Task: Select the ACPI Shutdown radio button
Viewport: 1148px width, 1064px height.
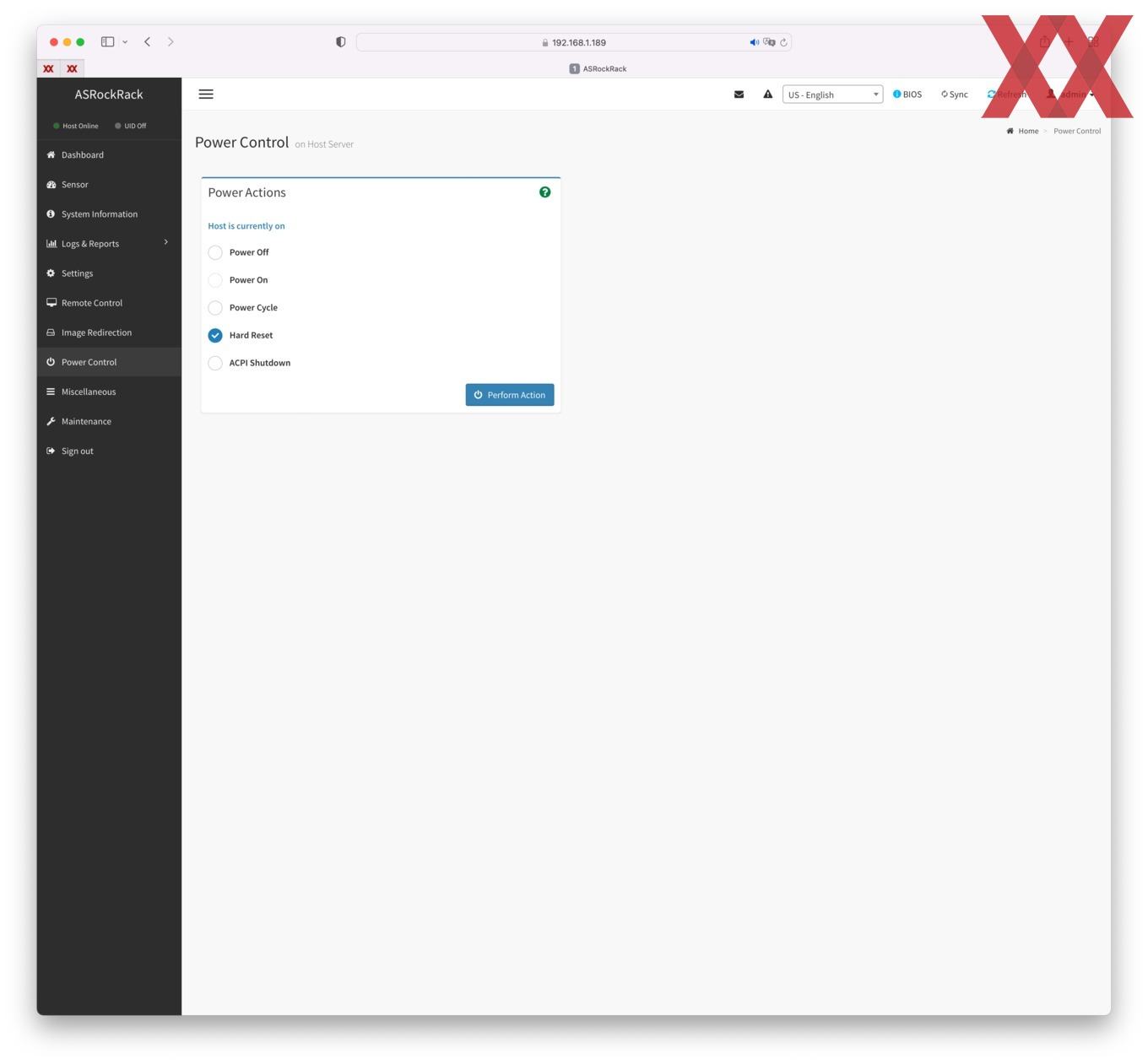Action: (215, 363)
